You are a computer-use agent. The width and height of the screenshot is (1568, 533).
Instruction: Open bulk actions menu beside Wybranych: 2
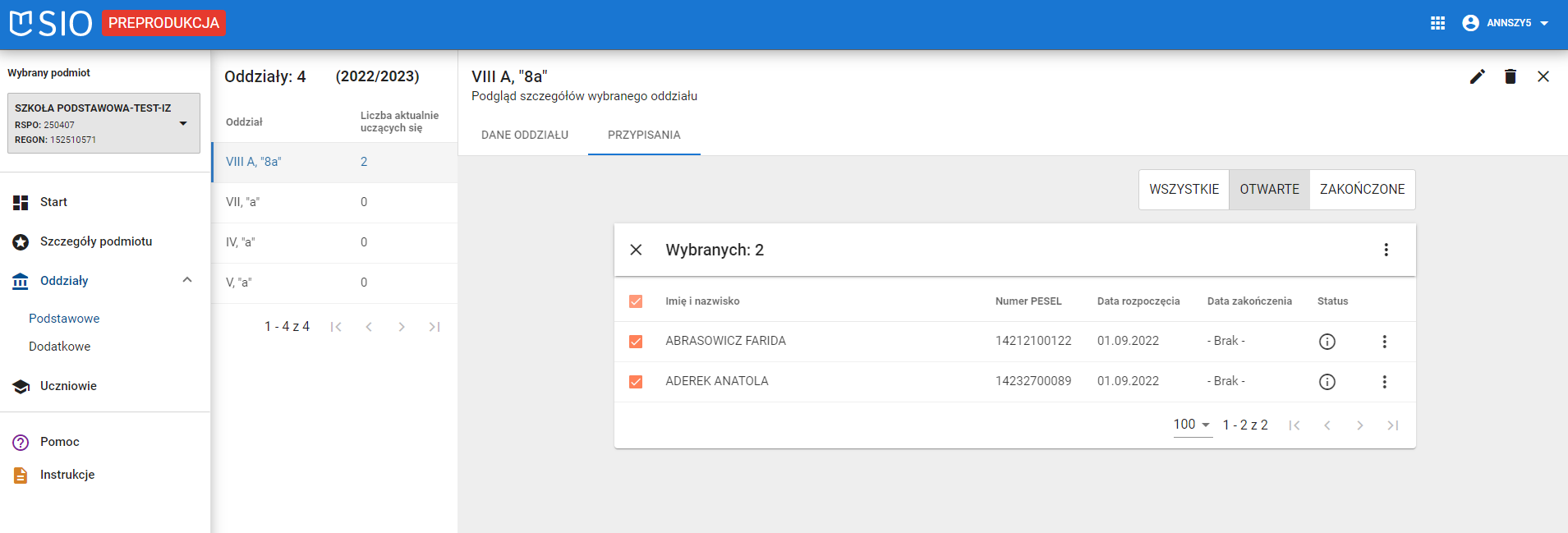(1386, 250)
